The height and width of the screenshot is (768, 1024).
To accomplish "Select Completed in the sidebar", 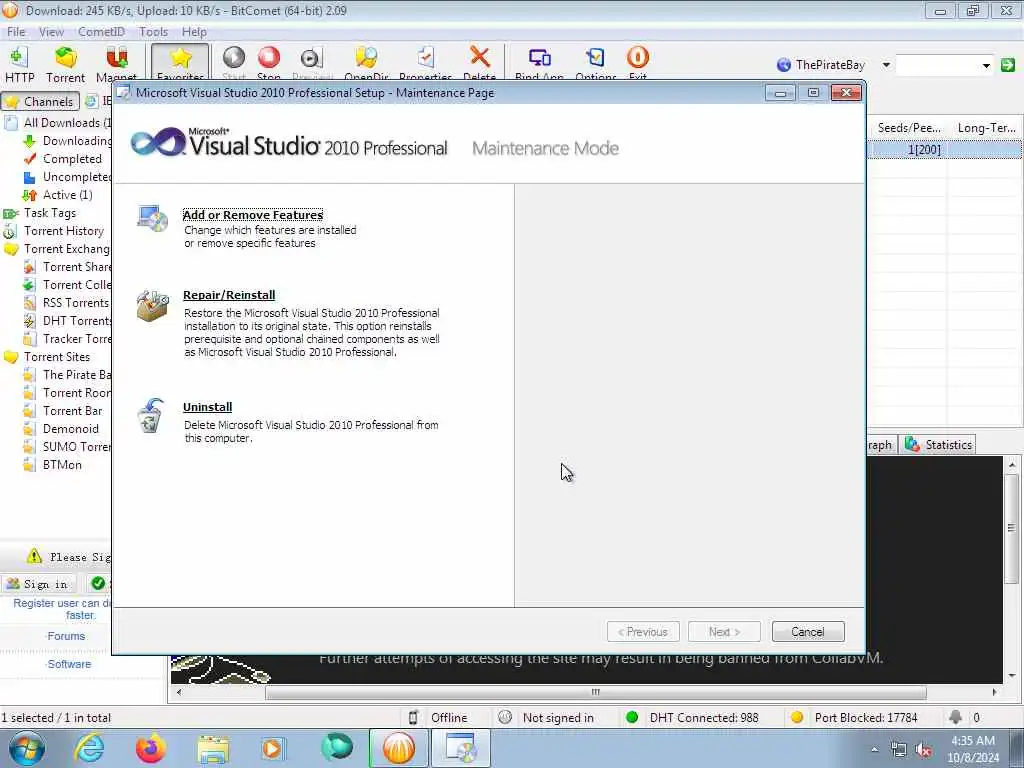I will pos(63,159).
